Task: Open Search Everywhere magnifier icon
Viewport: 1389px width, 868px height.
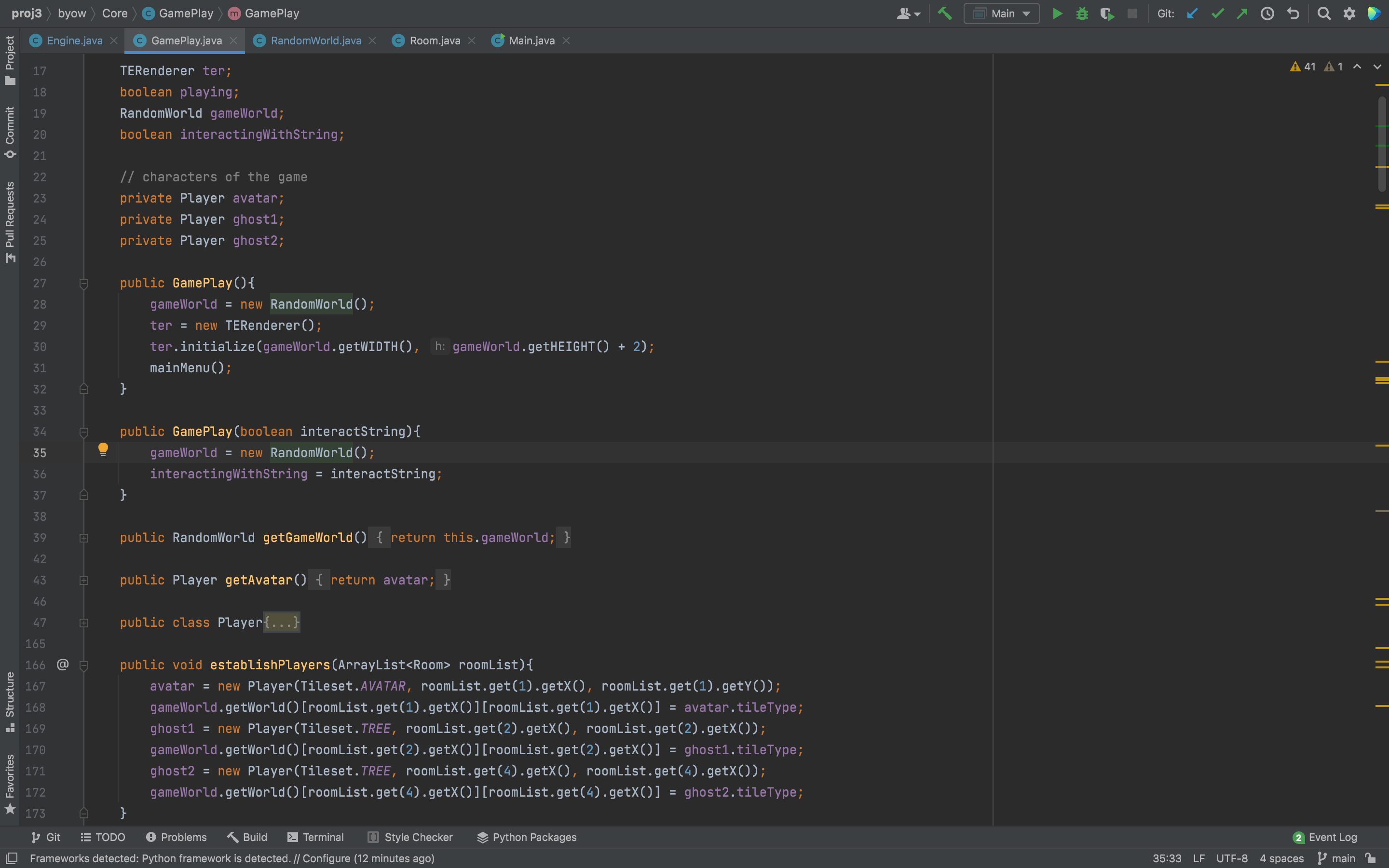Action: [1323, 13]
